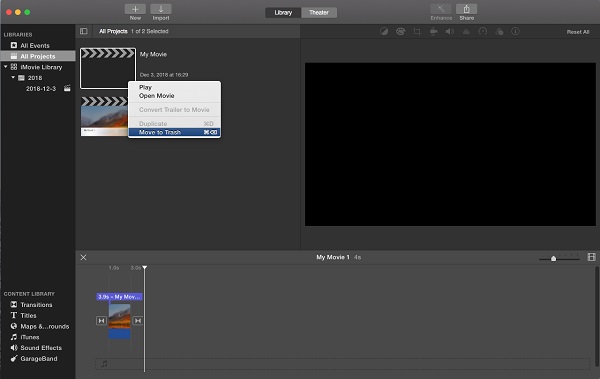Show the clip information inspector
600x379 pixels.
tap(515, 31)
